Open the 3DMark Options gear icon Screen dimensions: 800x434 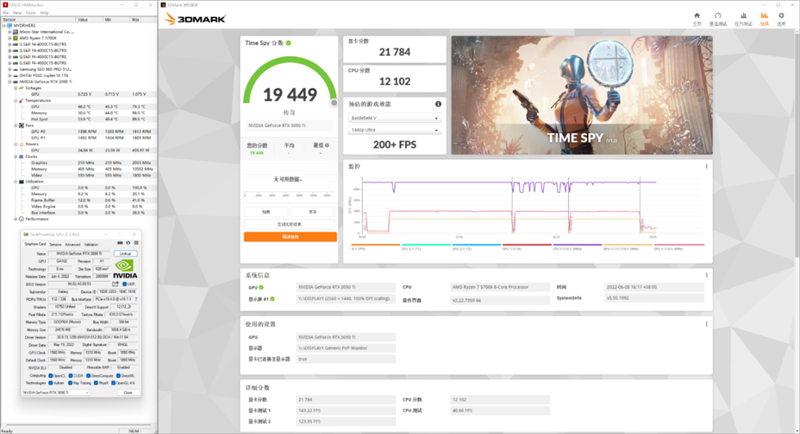tap(781, 16)
